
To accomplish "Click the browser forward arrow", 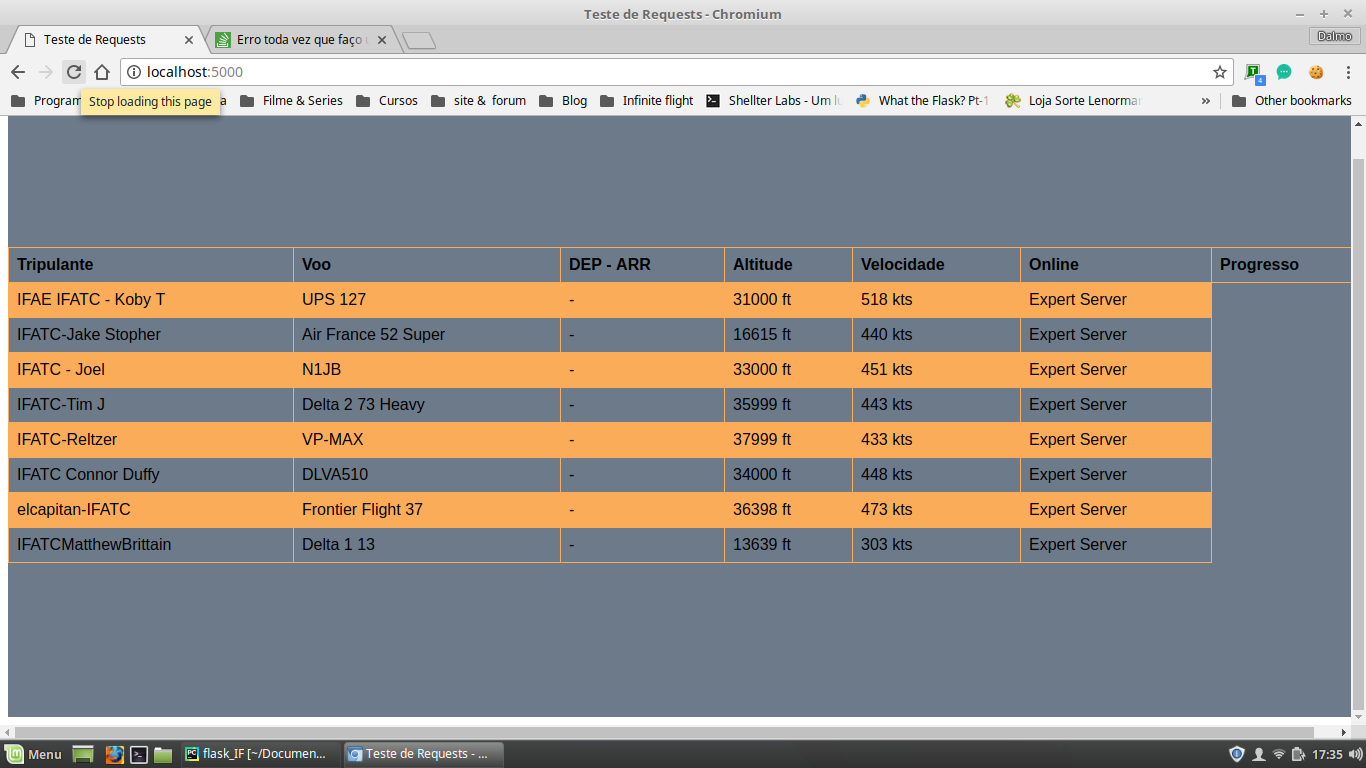I will point(46,72).
